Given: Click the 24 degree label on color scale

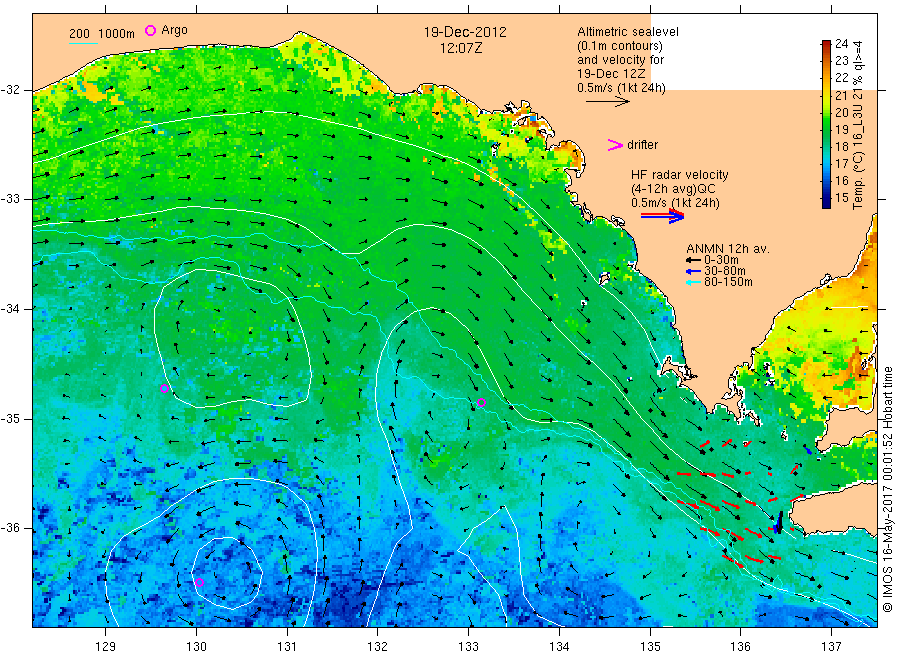Looking at the screenshot, I should point(841,44).
